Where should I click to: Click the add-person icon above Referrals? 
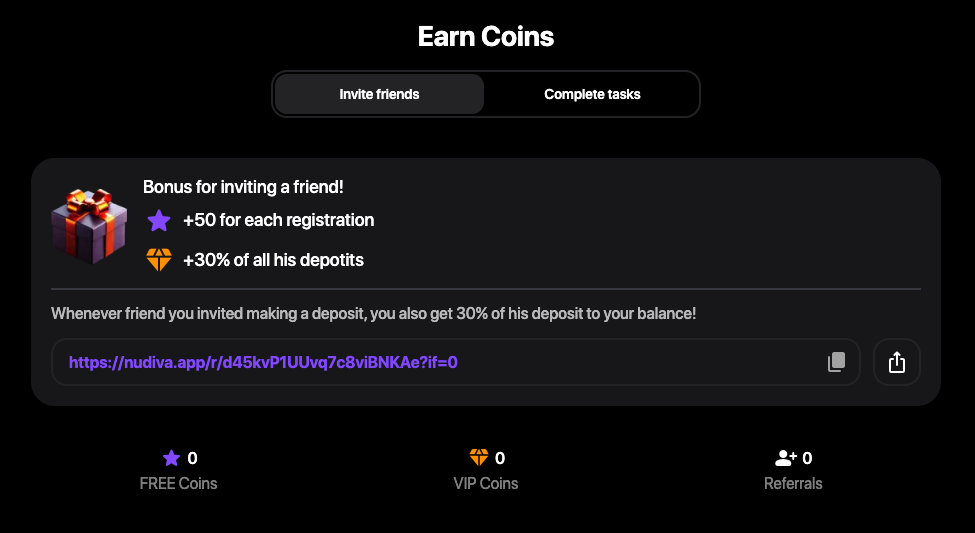pyautogui.click(x=786, y=458)
